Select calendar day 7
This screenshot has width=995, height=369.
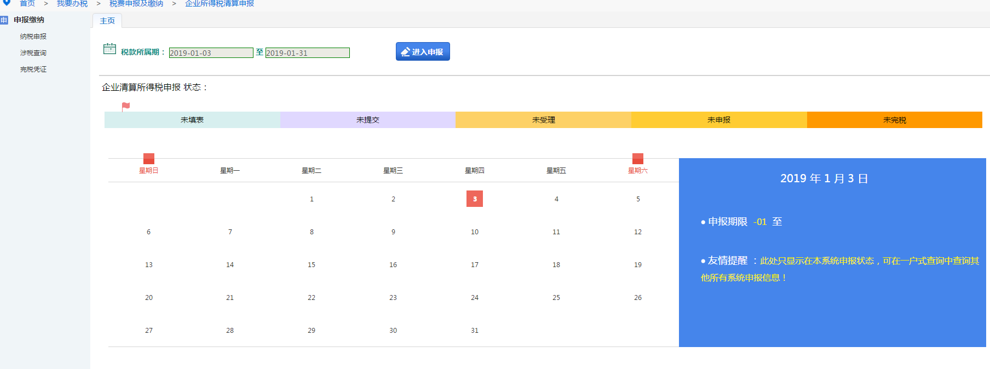230,232
